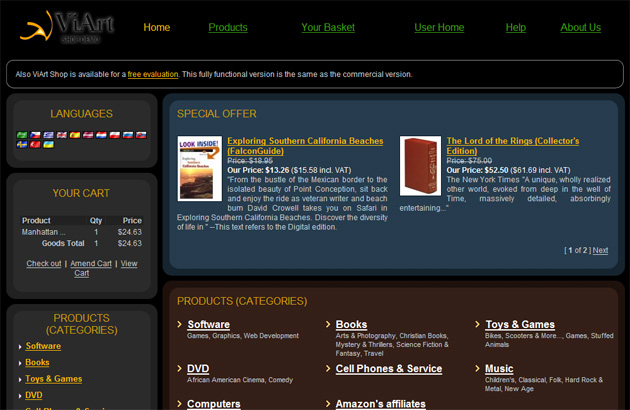Image resolution: width=630 pixels, height=410 pixels.
Task: Click the 'Manhattan ...' cart product row
Action: click(82, 232)
